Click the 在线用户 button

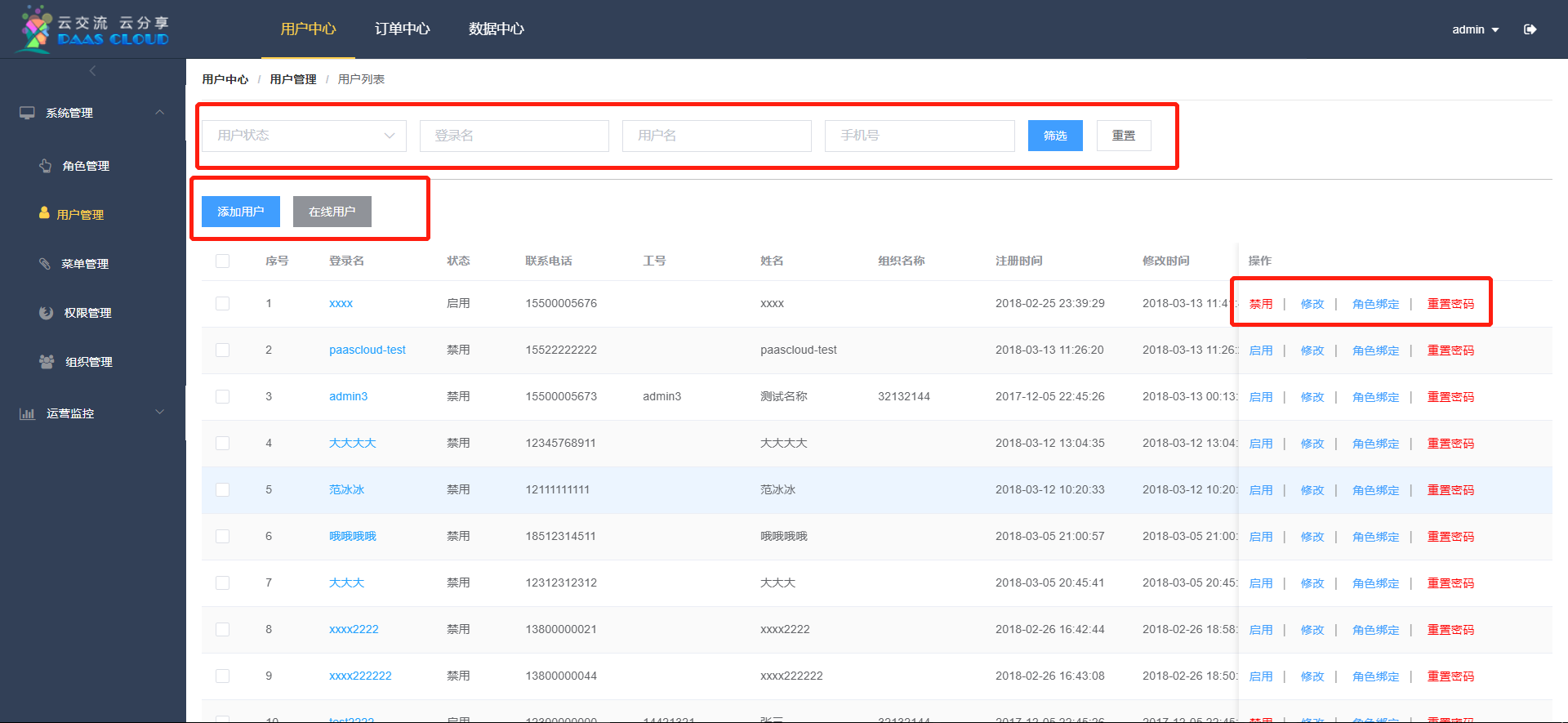pyautogui.click(x=332, y=212)
